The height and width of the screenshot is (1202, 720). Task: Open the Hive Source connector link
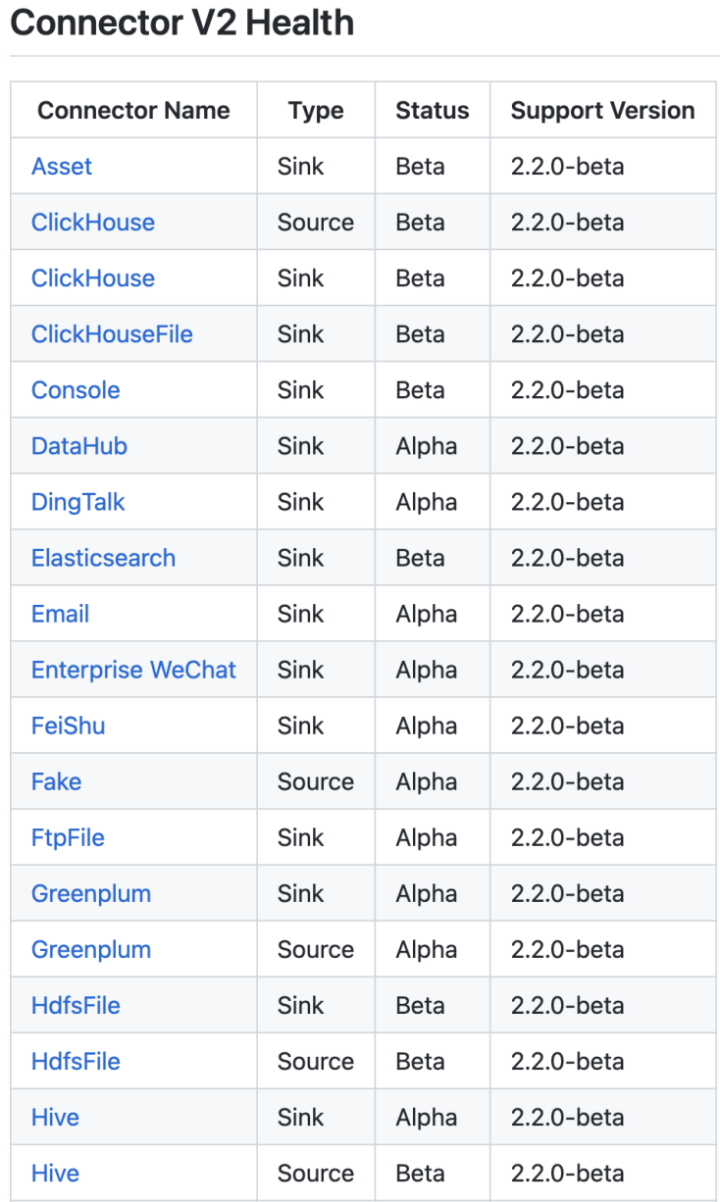click(55, 1174)
